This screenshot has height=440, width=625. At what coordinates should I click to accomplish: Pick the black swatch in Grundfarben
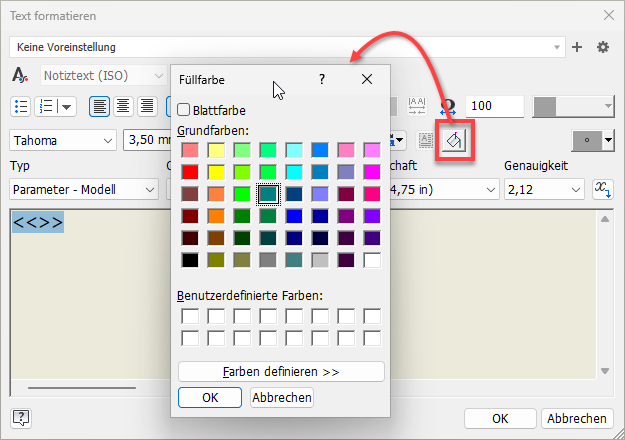[190, 260]
